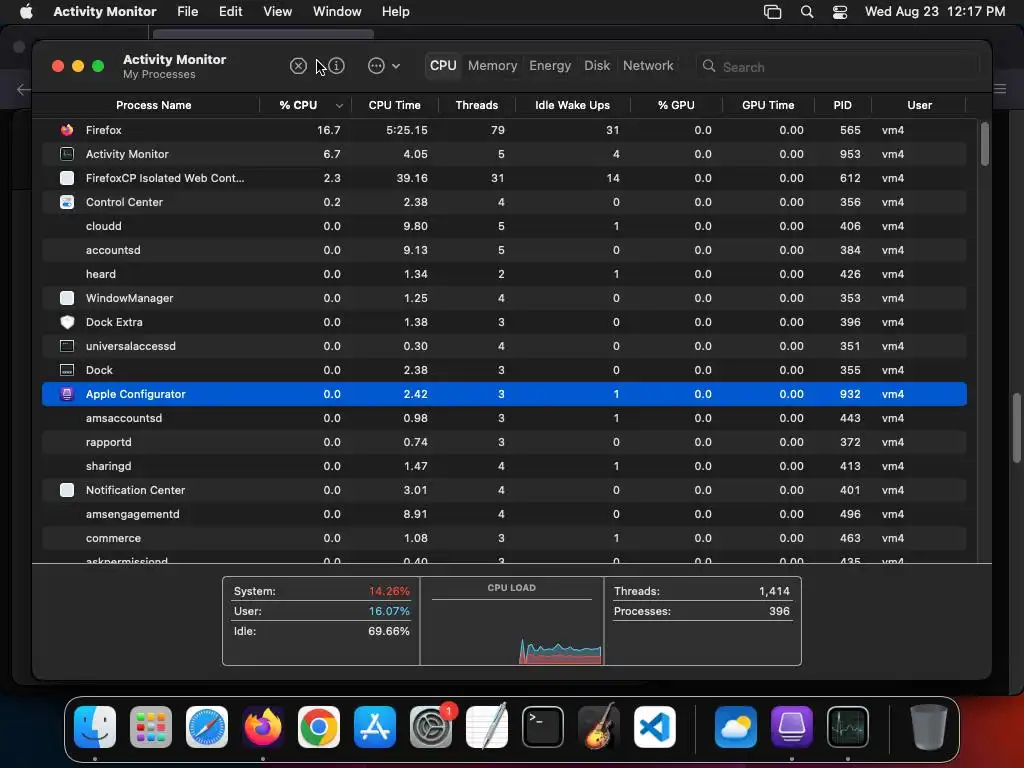This screenshot has width=1024, height=768.
Task: Switch to the Network tab
Action: [x=648, y=66]
